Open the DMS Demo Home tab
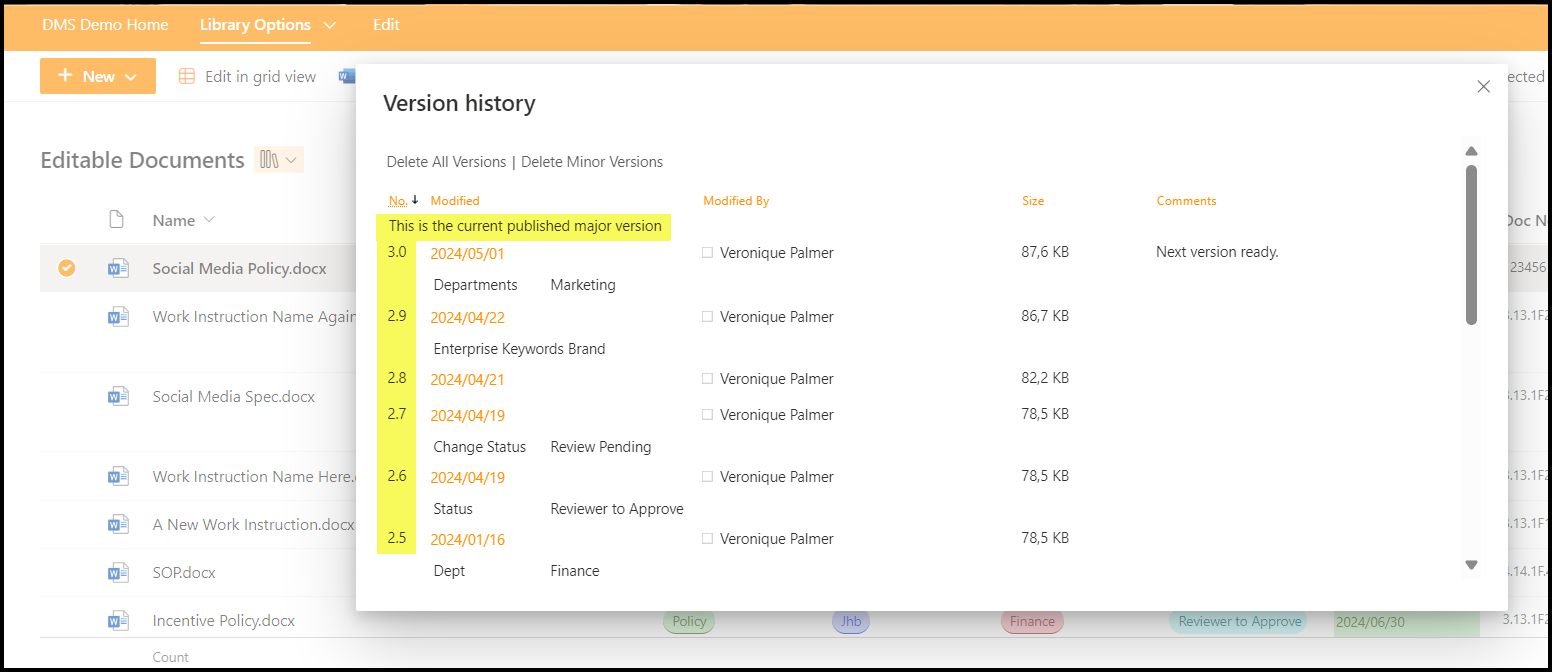 (x=105, y=25)
